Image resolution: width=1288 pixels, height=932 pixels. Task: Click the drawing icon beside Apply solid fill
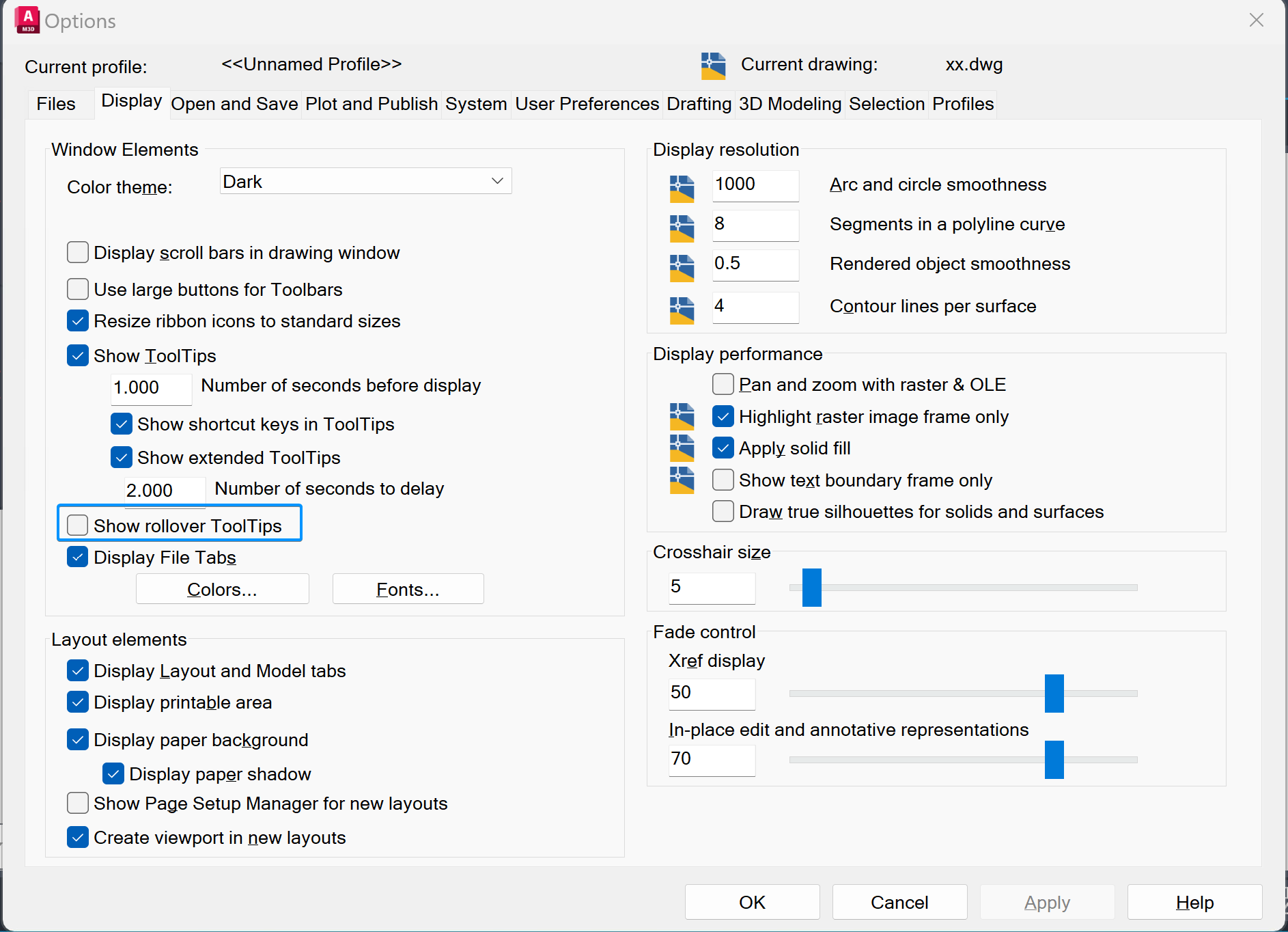(682, 448)
